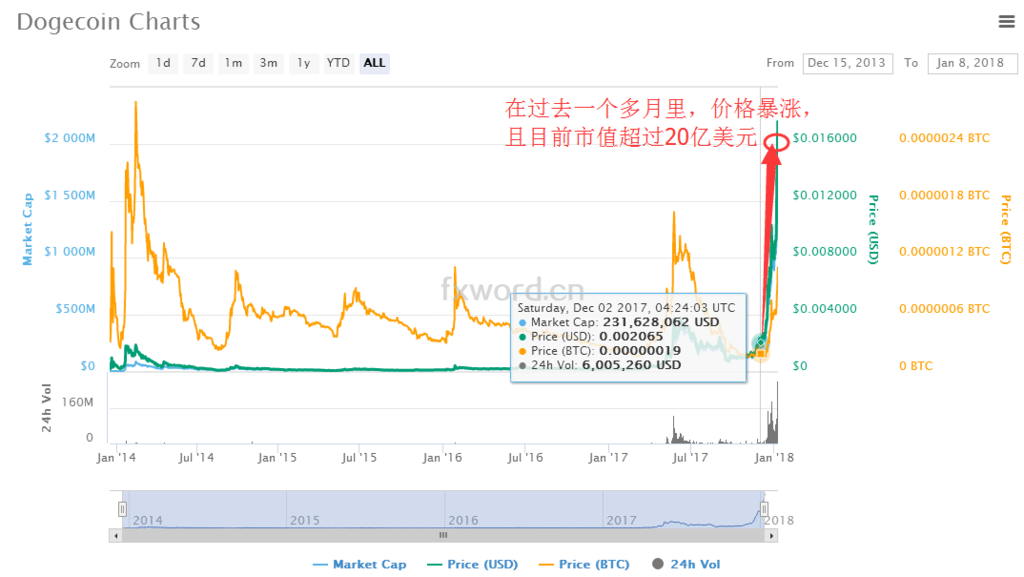This screenshot has height=577, width=1024.
Task: Click the 0.0000024 BTC axis label
Action: [x=944, y=138]
